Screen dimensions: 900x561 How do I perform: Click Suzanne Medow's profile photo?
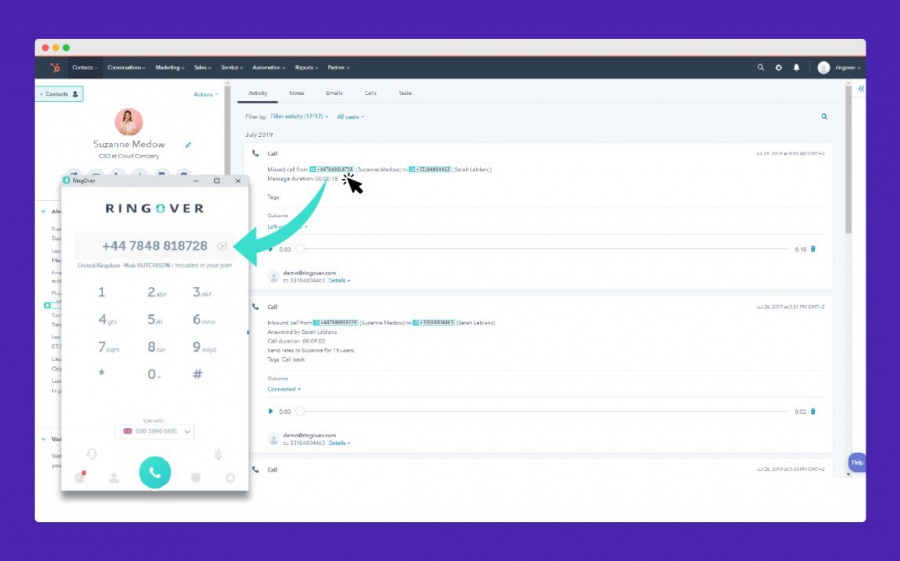[x=129, y=122]
